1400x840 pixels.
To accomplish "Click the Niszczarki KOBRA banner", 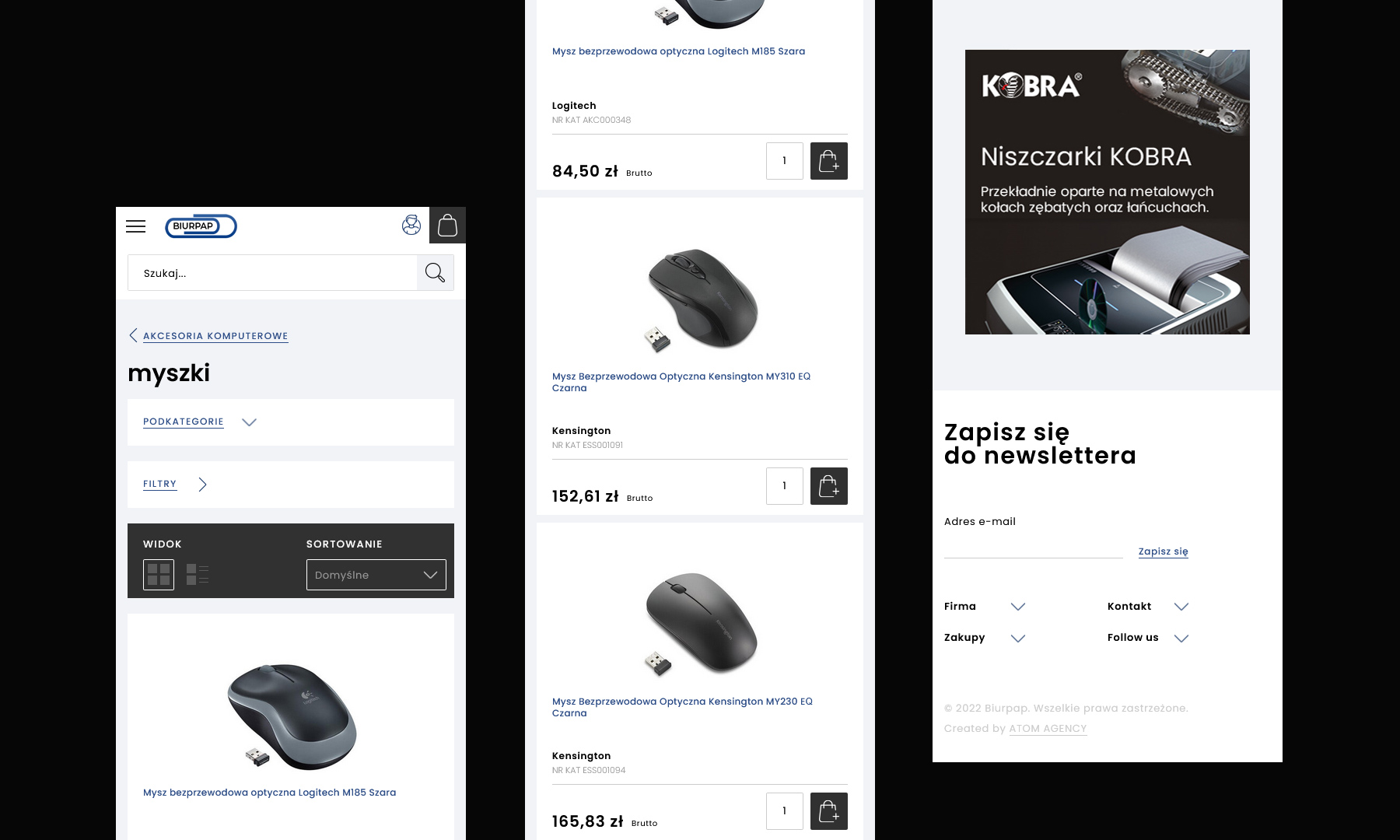I will [x=1107, y=192].
